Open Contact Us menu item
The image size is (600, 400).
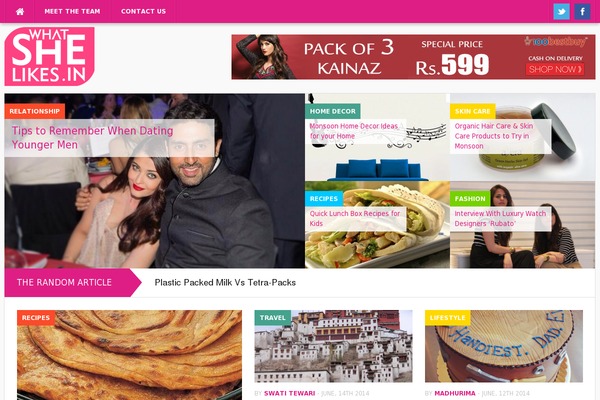coord(143,11)
